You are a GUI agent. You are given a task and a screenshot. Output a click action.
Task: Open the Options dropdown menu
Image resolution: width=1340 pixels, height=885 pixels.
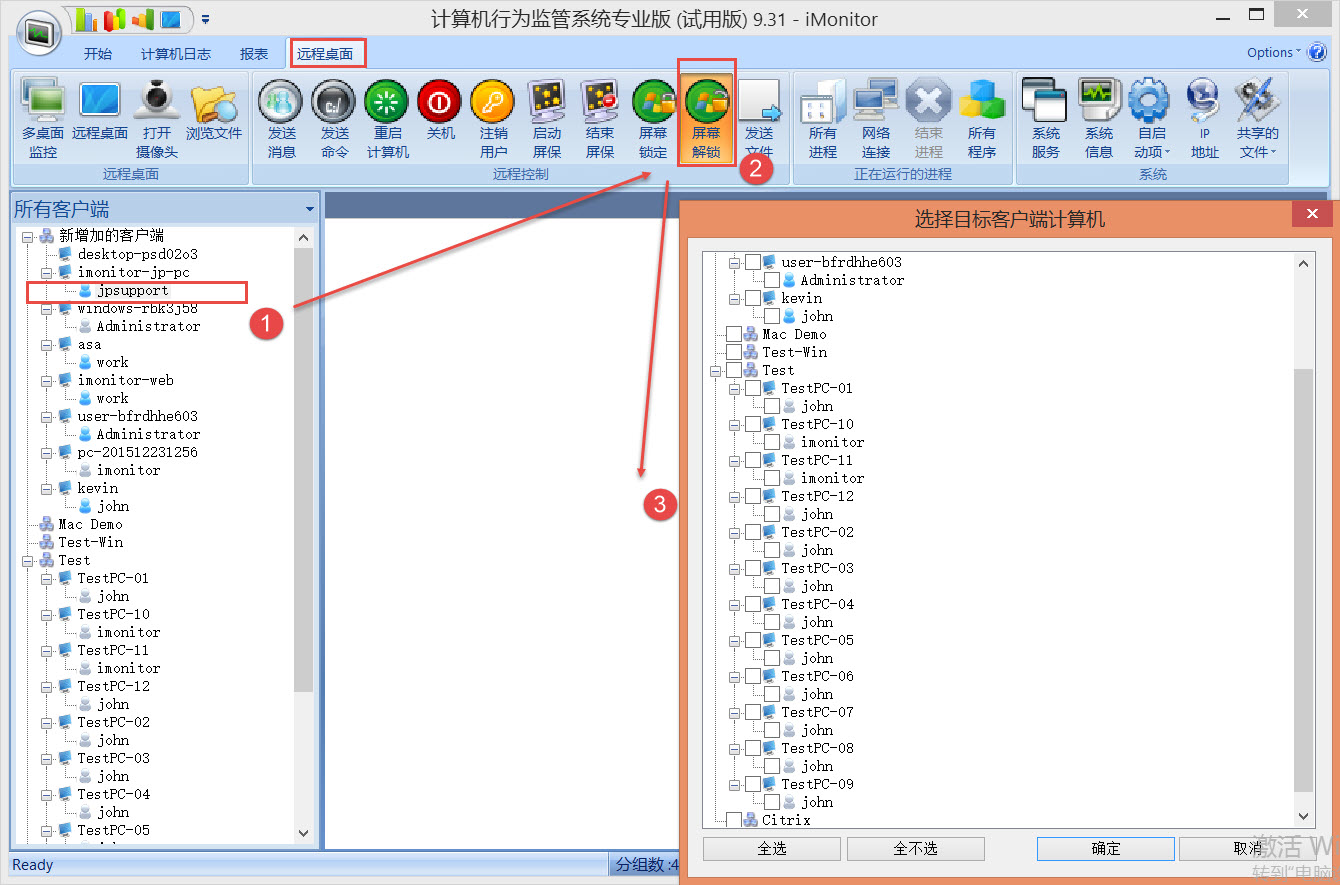(x=1274, y=52)
